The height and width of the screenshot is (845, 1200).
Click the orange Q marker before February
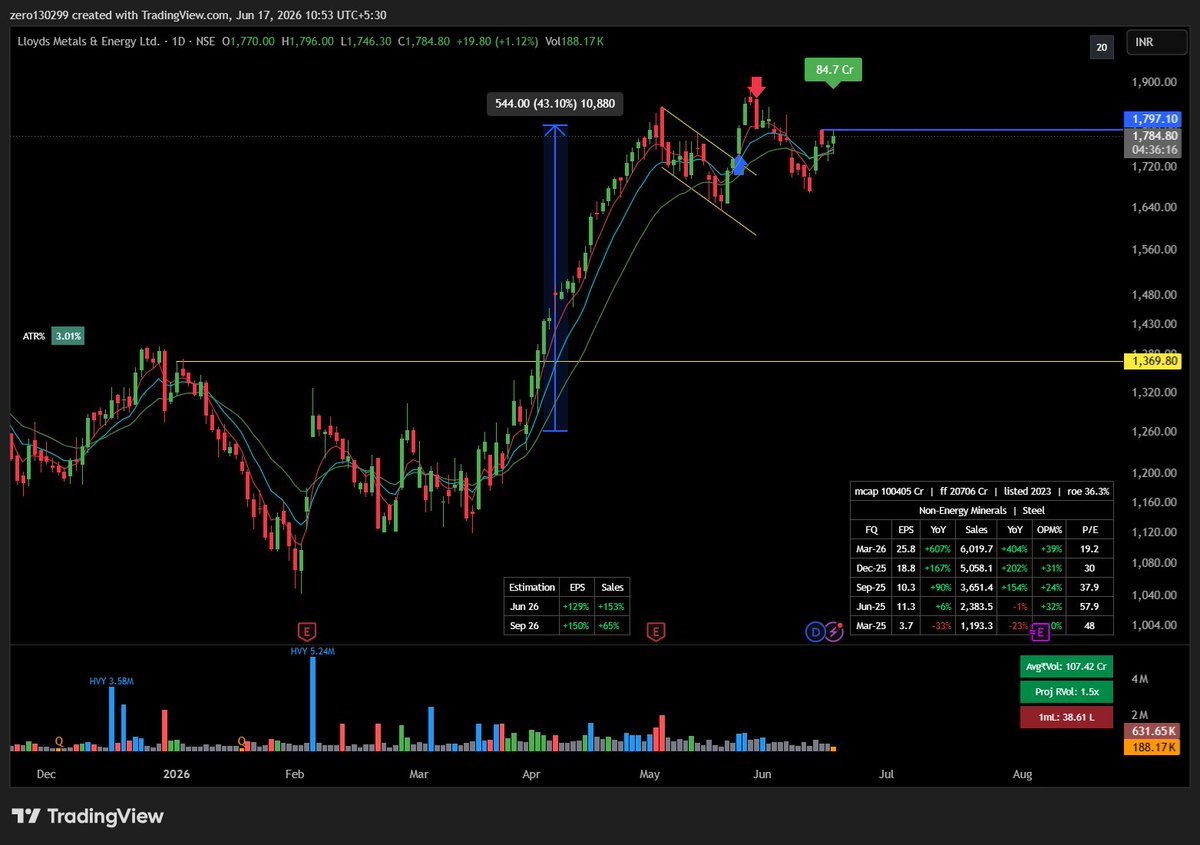click(x=241, y=741)
